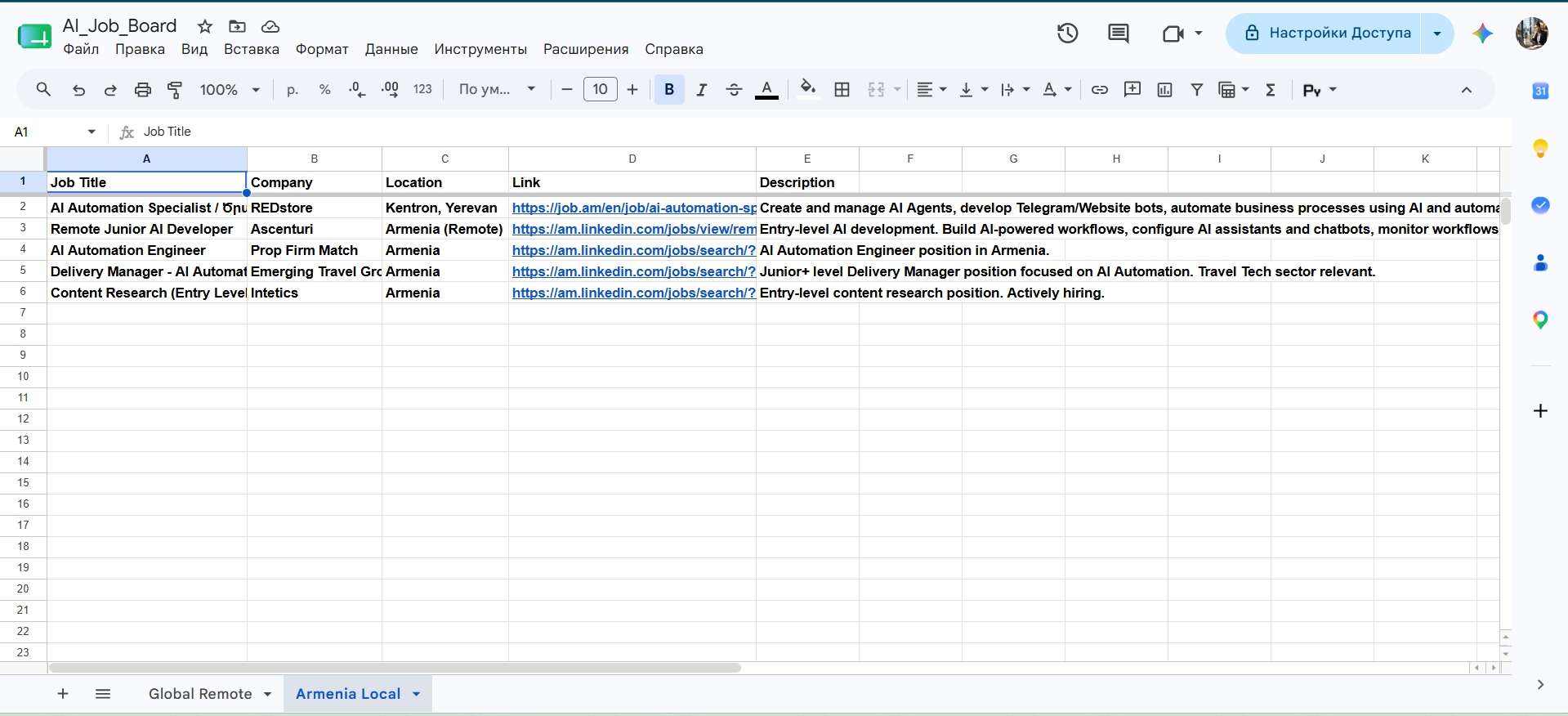
Task: Open the Данные menu
Action: 391,49
